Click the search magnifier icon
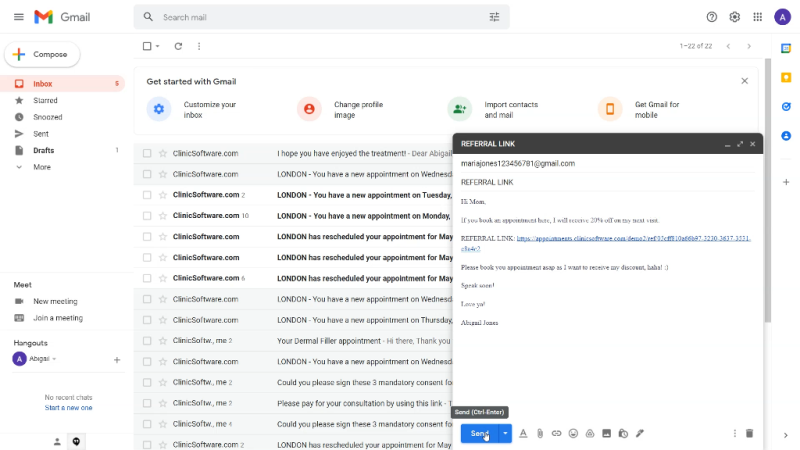 pyautogui.click(x=148, y=17)
